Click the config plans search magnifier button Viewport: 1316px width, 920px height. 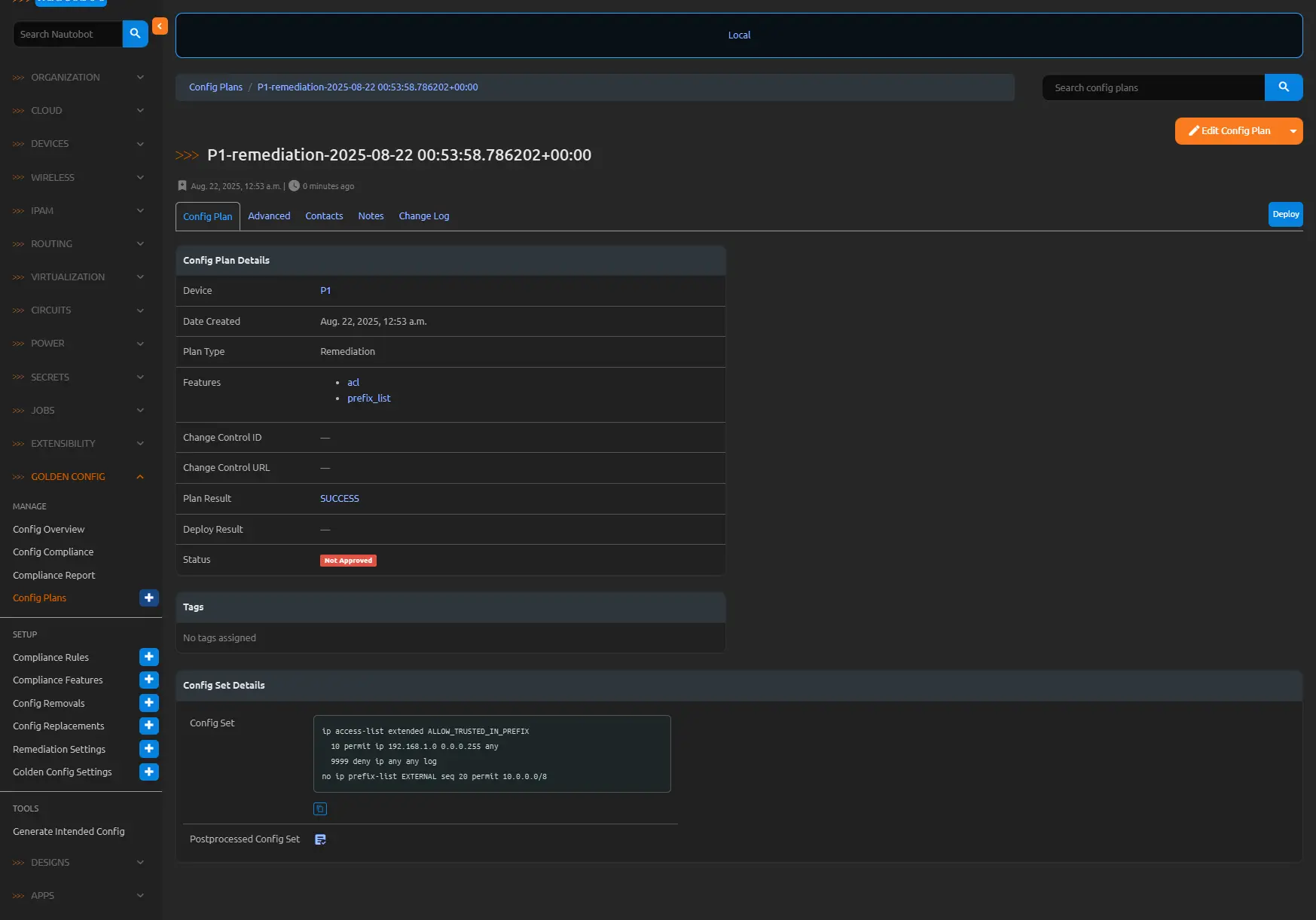coord(1283,87)
